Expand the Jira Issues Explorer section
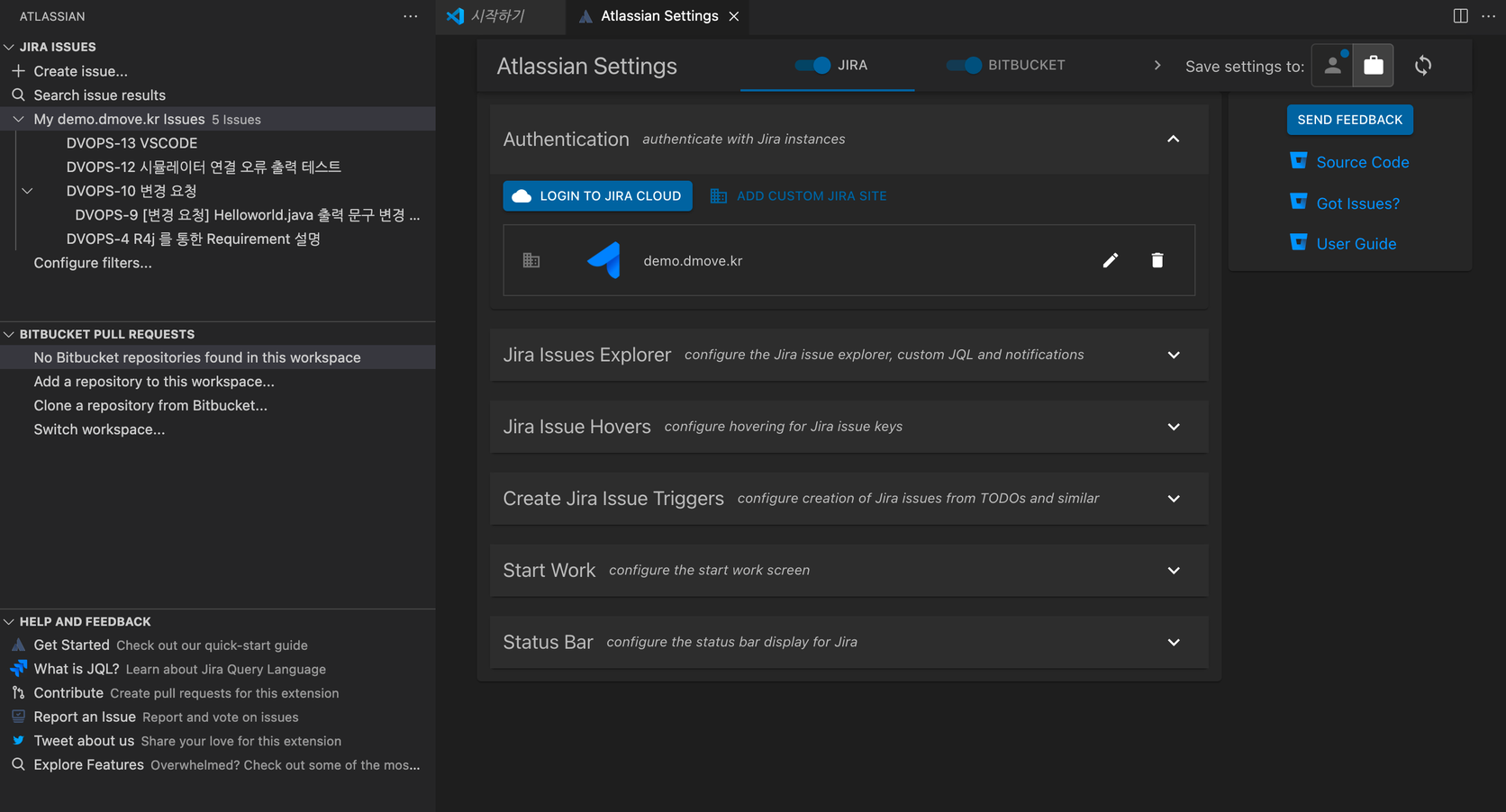 (x=1174, y=355)
